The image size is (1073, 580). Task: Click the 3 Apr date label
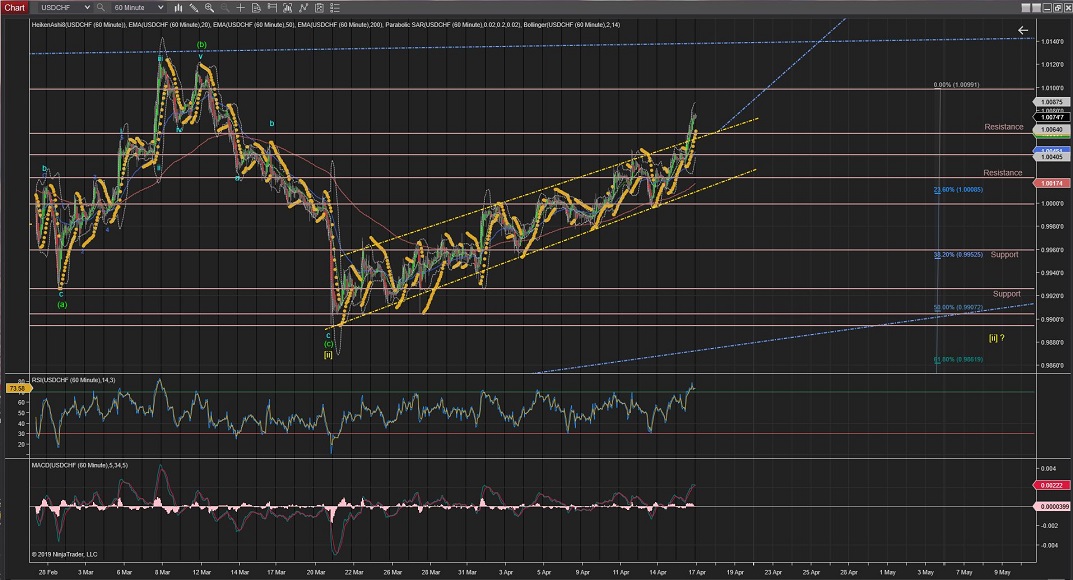(x=506, y=572)
